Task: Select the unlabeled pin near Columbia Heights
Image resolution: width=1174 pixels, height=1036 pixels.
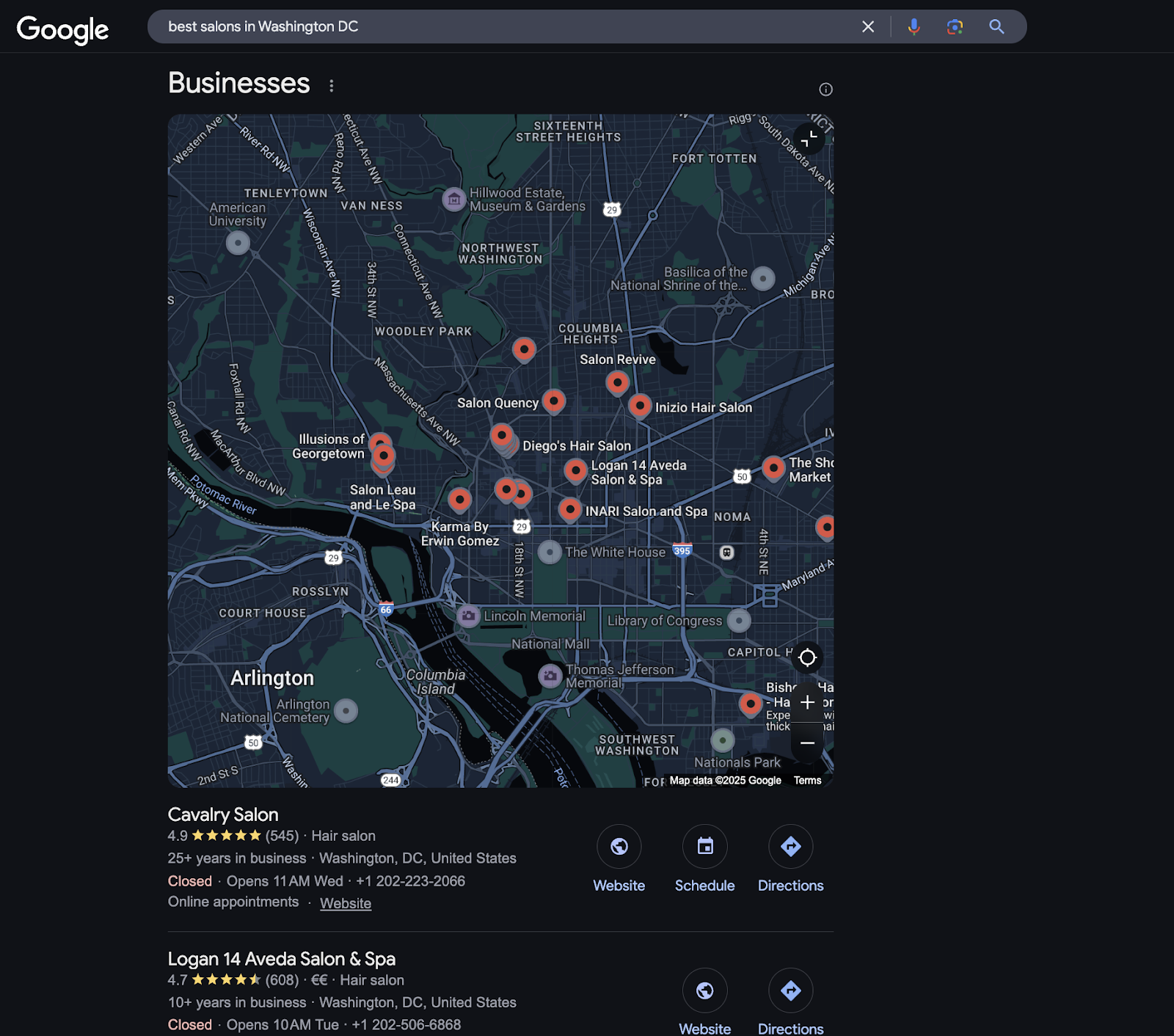Action: 524,350
